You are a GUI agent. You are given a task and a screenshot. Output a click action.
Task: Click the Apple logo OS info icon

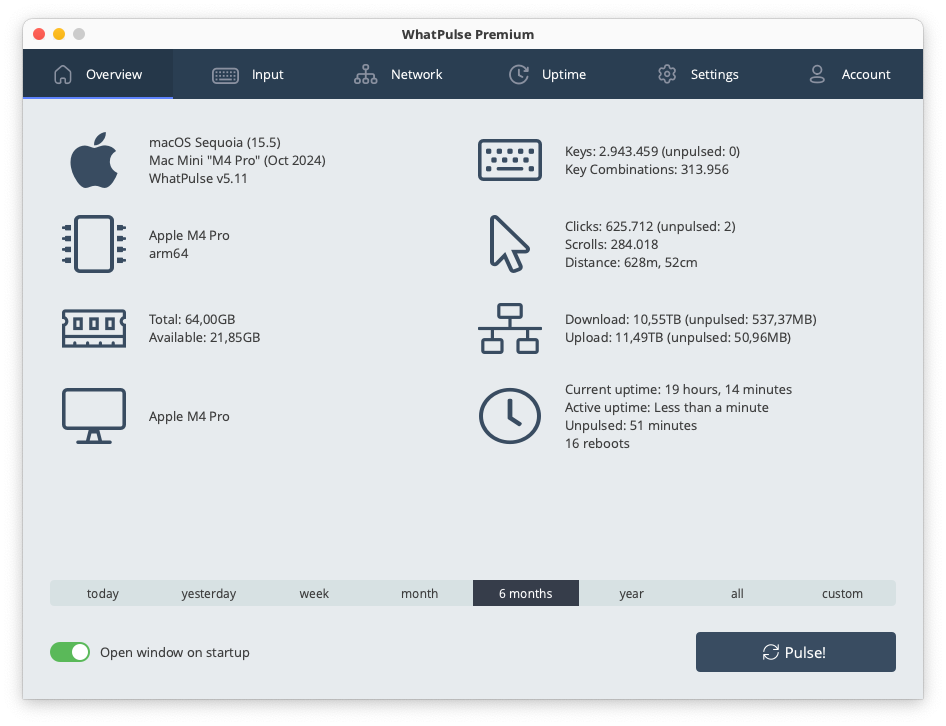pos(93,159)
